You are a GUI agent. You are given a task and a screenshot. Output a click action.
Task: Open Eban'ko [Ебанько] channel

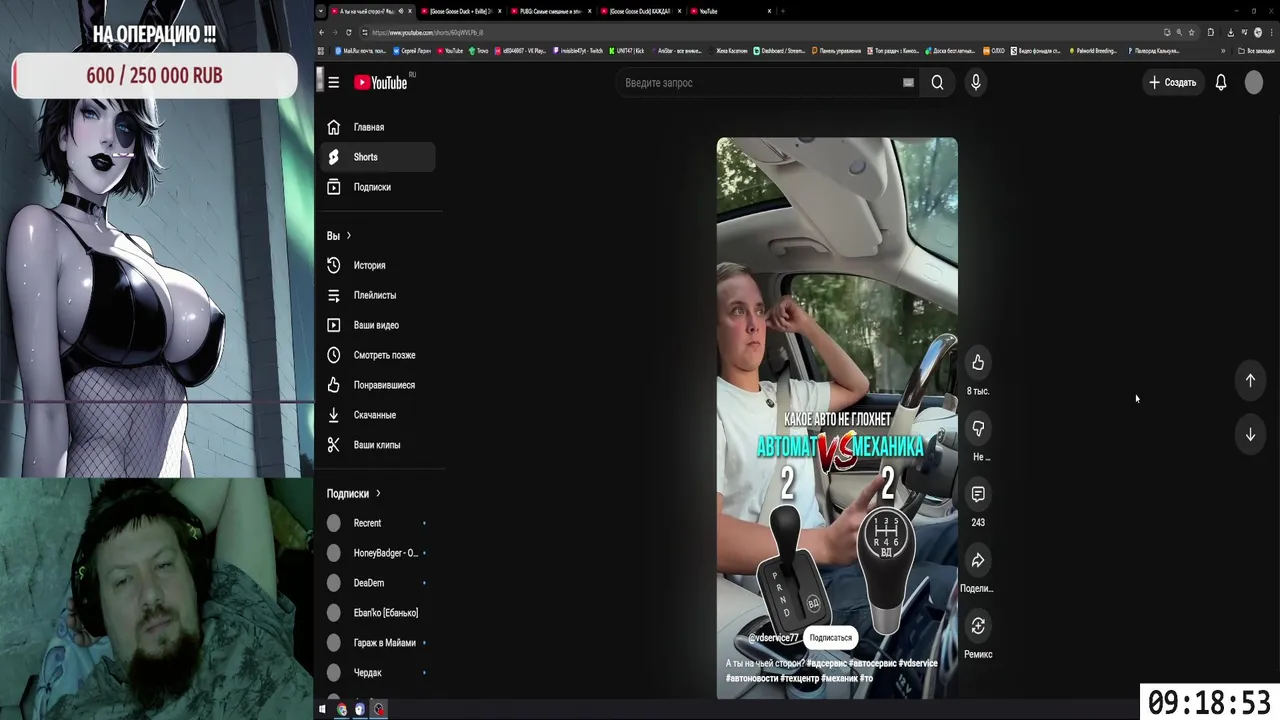377,613
